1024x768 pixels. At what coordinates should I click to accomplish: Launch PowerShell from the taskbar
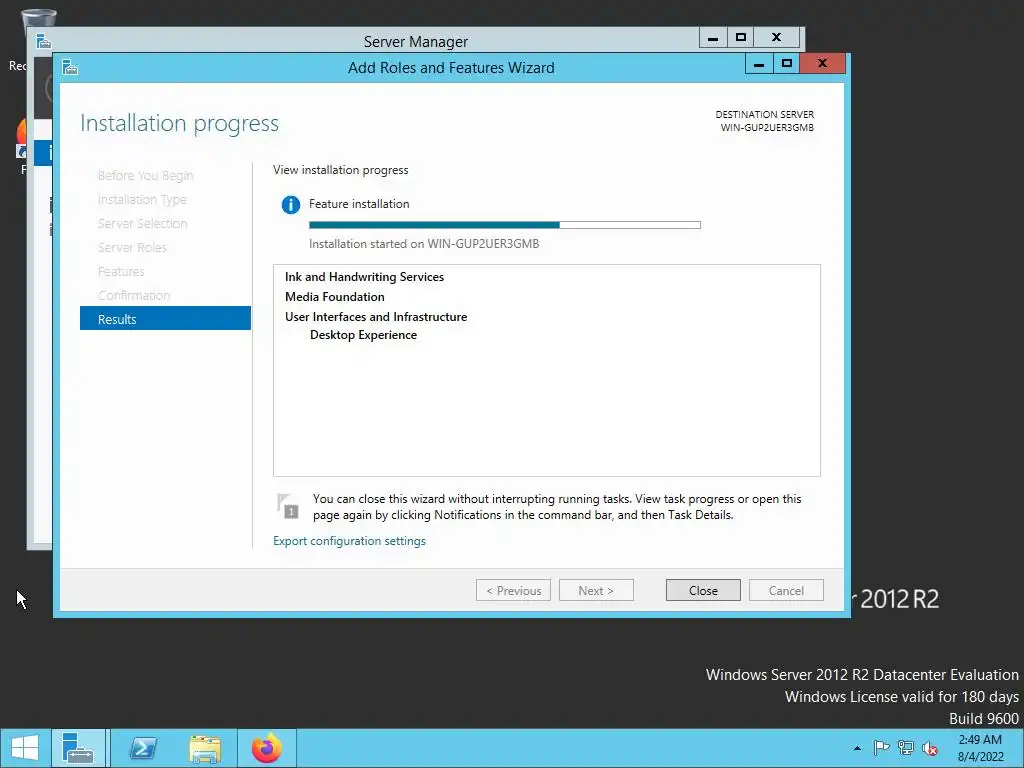[x=143, y=748]
